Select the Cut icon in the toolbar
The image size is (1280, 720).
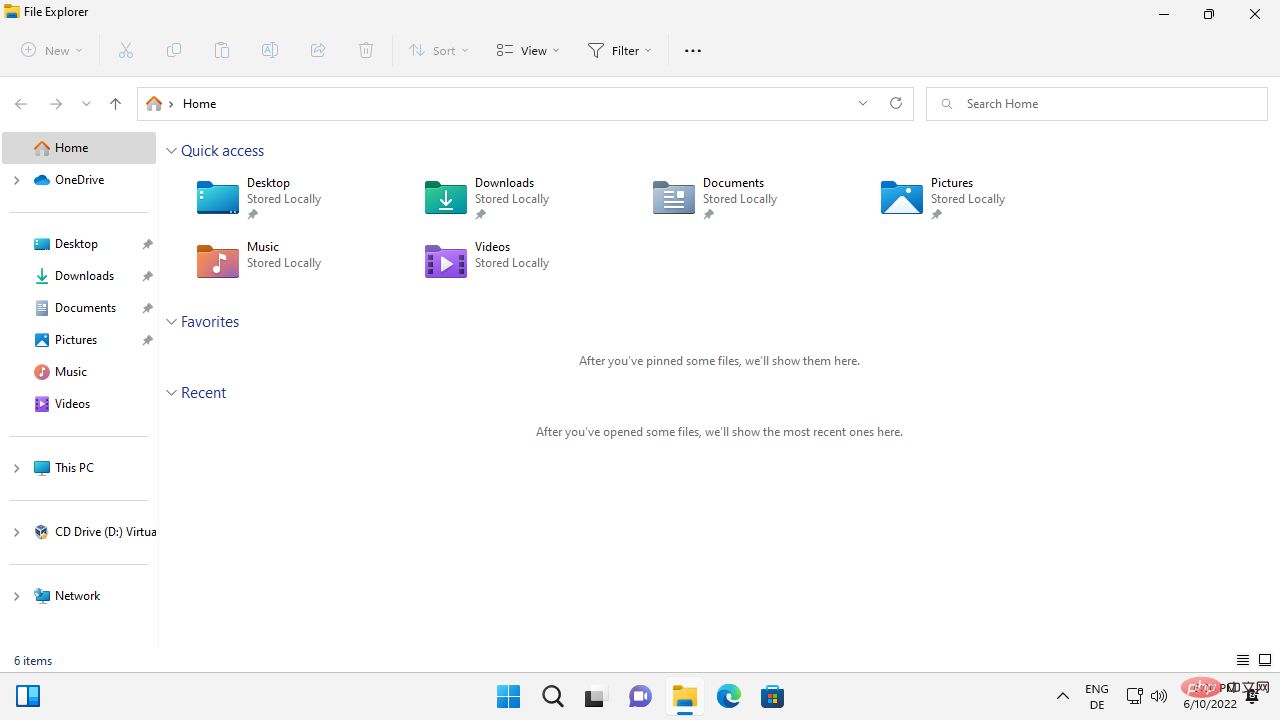point(125,50)
